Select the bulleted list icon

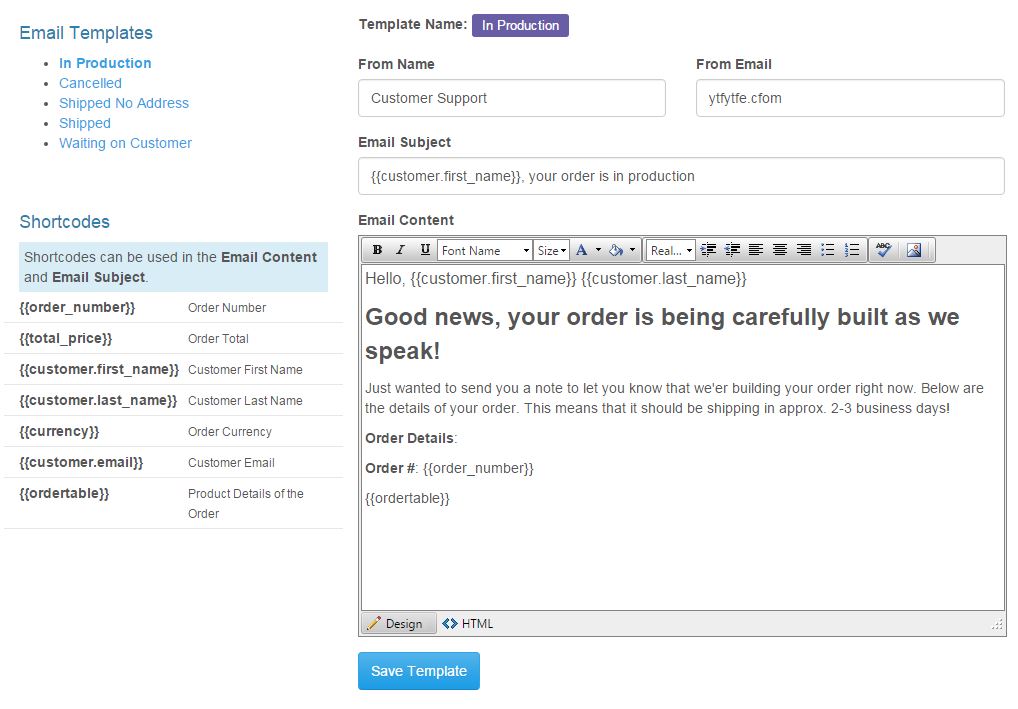point(827,249)
